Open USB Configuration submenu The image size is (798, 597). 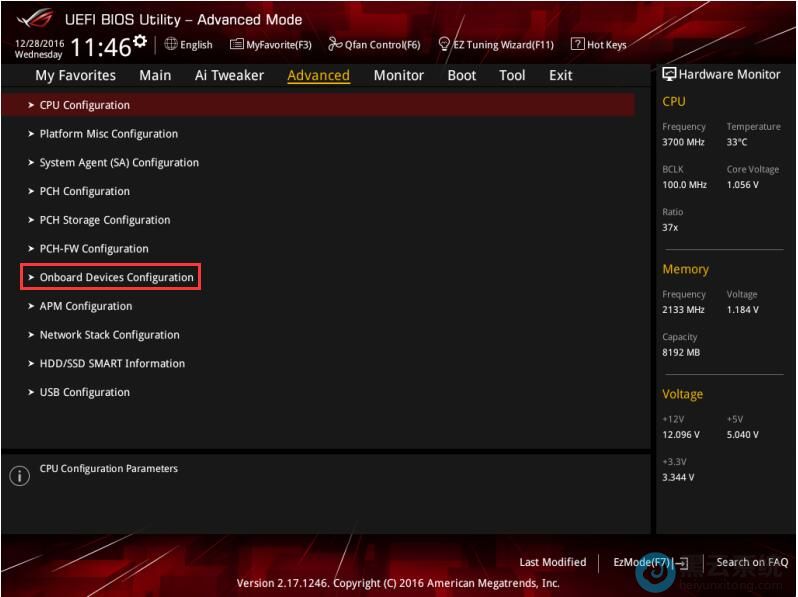point(84,392)
